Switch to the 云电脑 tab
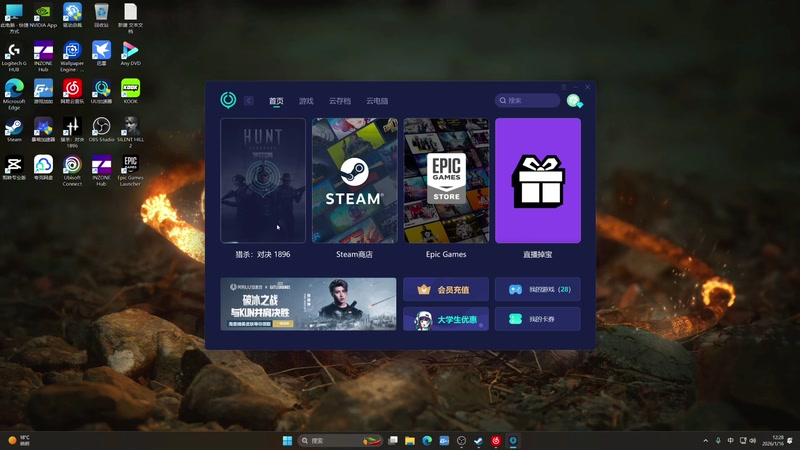Image resolution: width=800 pixels, height=450 pixels. [377, 101]
